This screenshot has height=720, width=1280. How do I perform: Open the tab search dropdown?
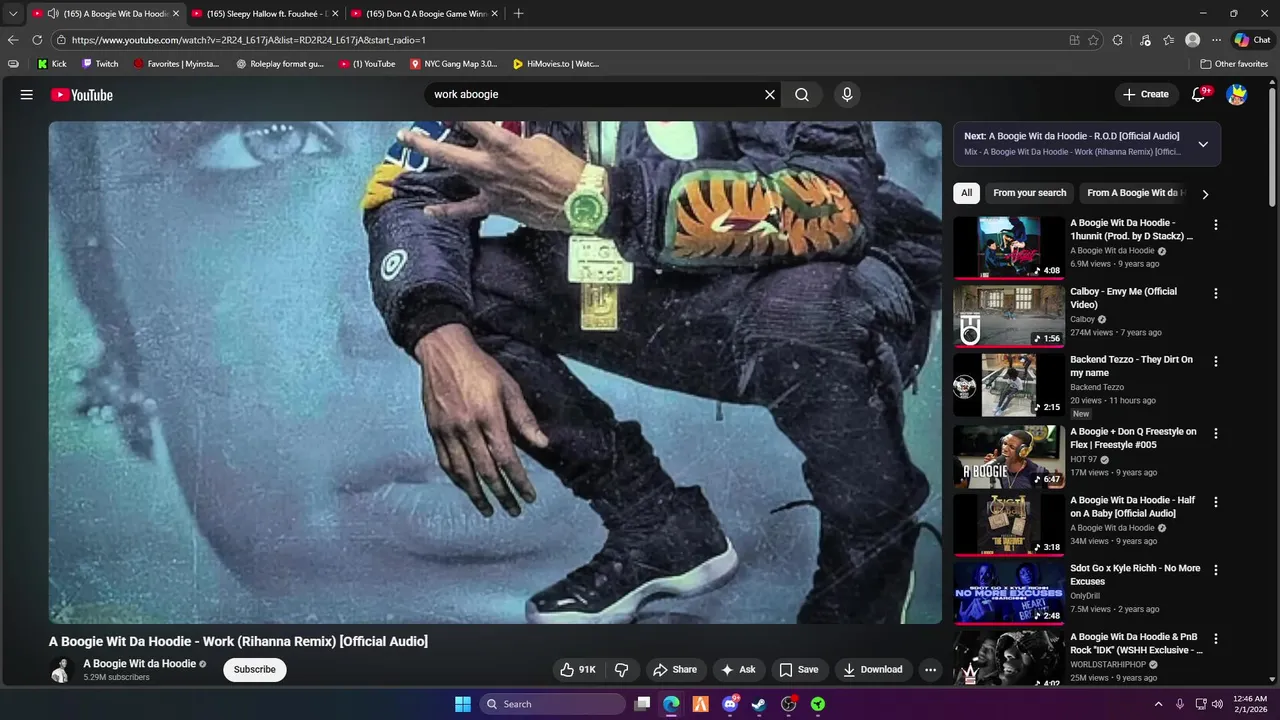pos(13,14)
